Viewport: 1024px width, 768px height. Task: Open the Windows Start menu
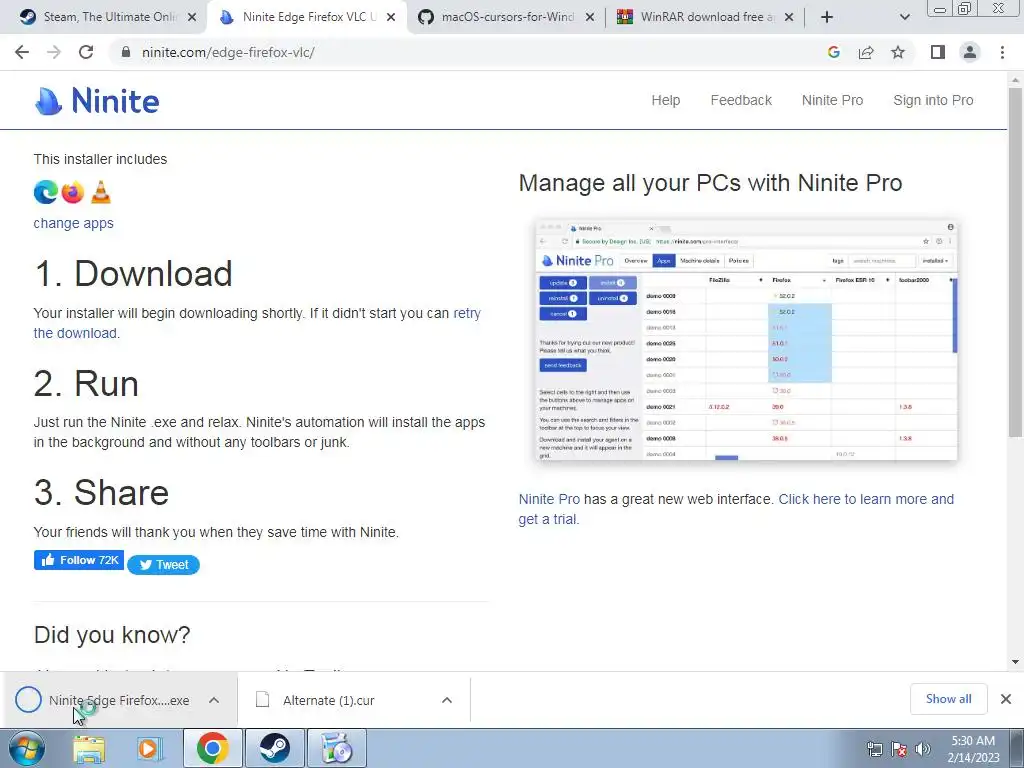[x=26, y=748]
